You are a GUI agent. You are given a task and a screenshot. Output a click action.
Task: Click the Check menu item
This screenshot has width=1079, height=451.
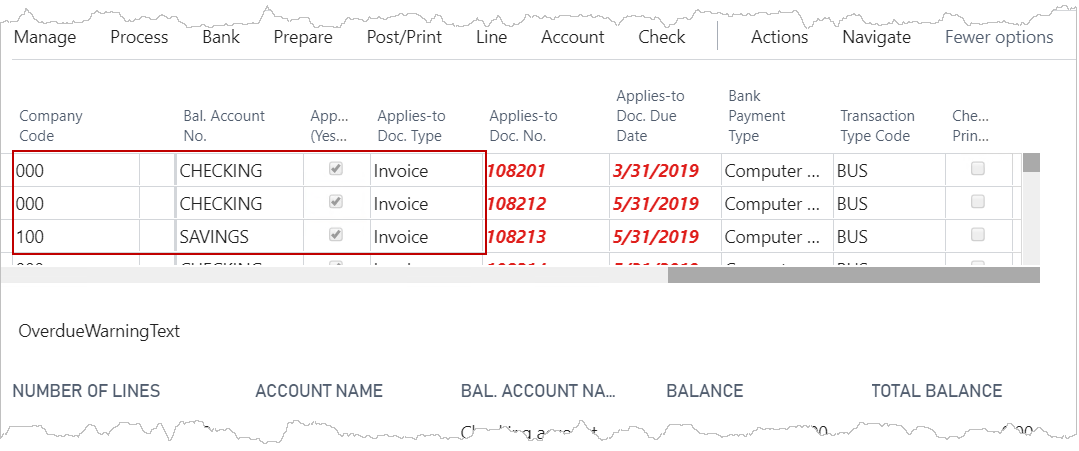point(662,37)
